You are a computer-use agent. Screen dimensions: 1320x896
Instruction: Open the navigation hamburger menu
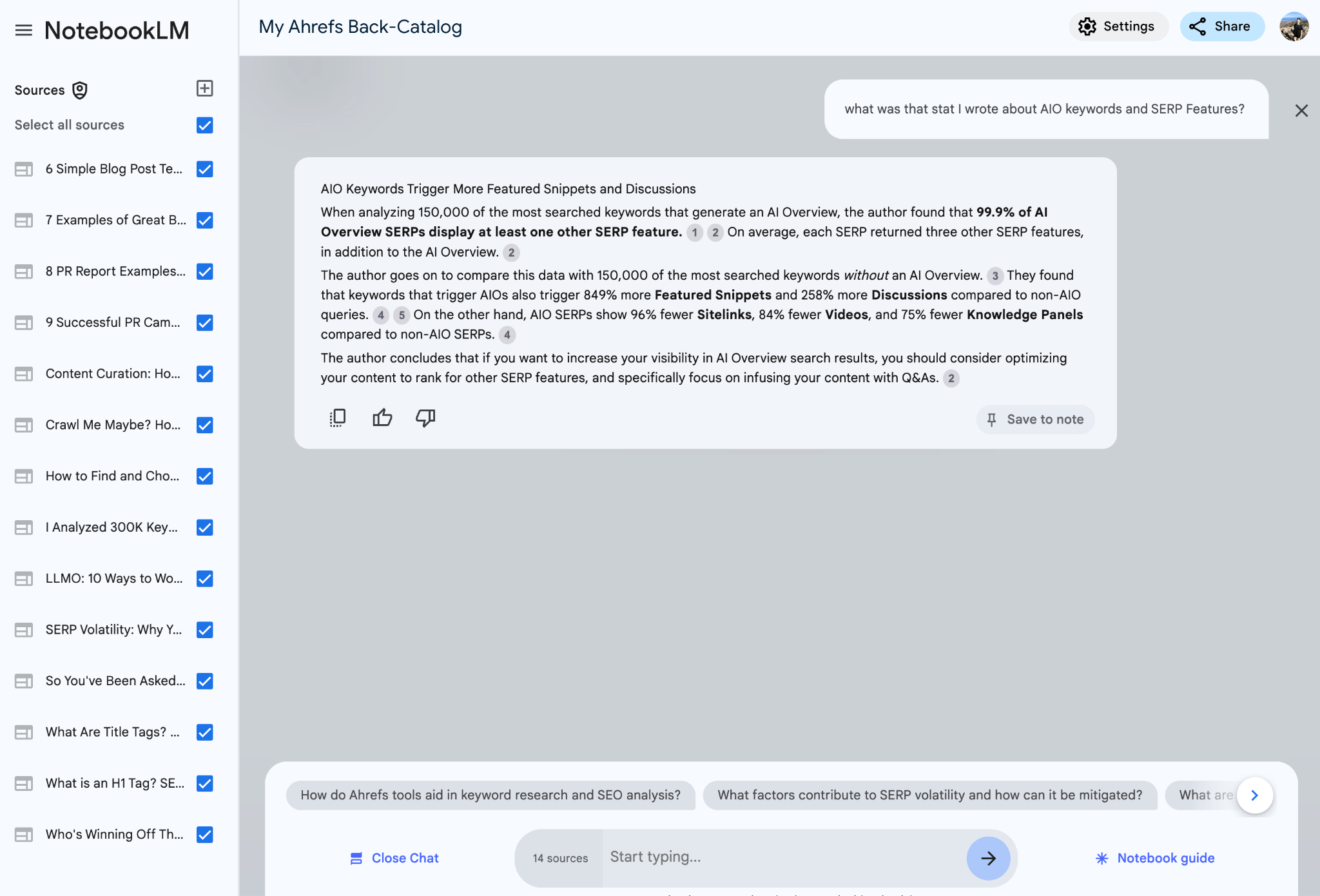[x=23, y=29]
